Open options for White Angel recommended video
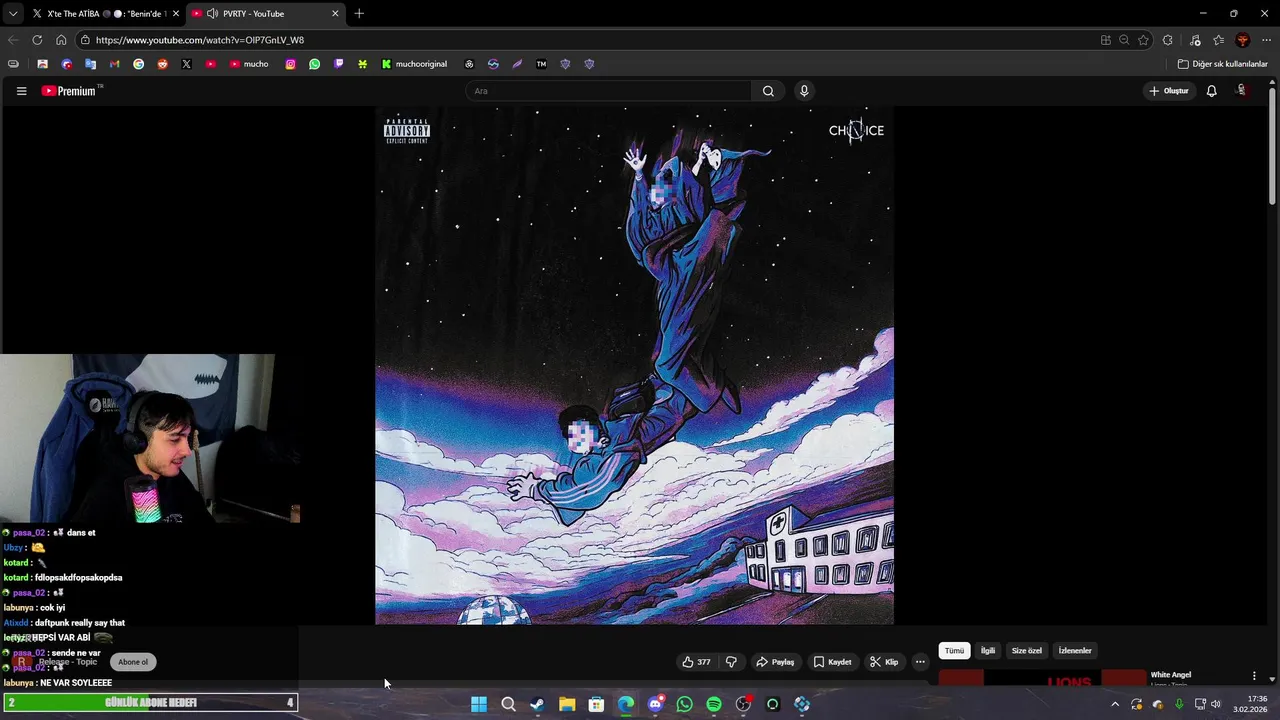This screenshot has width=1280, height=720. (1254, 676)
